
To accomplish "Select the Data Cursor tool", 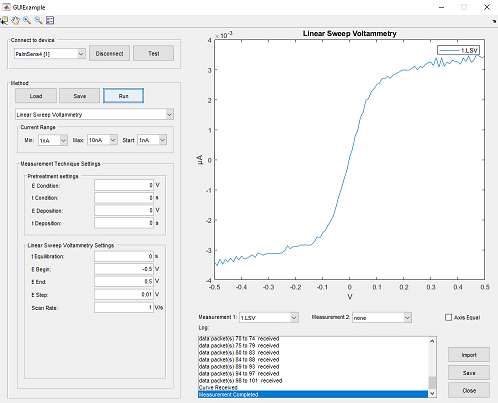I will click(x=4, y=20).
